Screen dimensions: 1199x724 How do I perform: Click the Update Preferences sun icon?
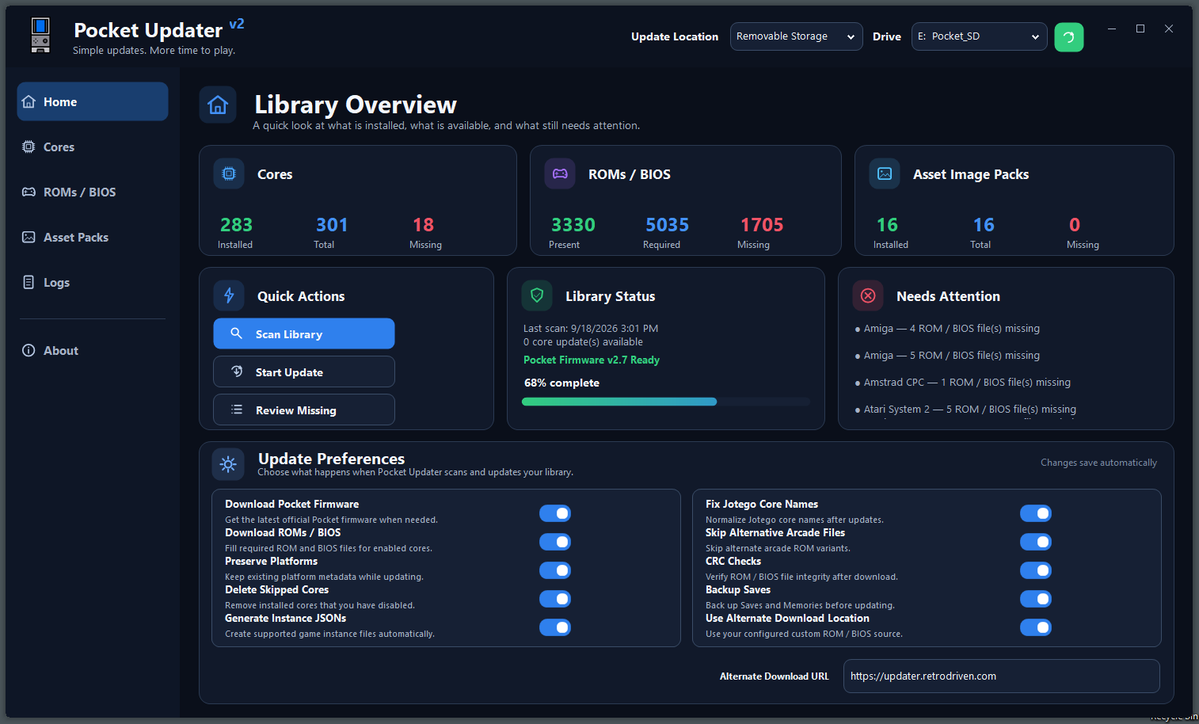click(x=228, y=464)
